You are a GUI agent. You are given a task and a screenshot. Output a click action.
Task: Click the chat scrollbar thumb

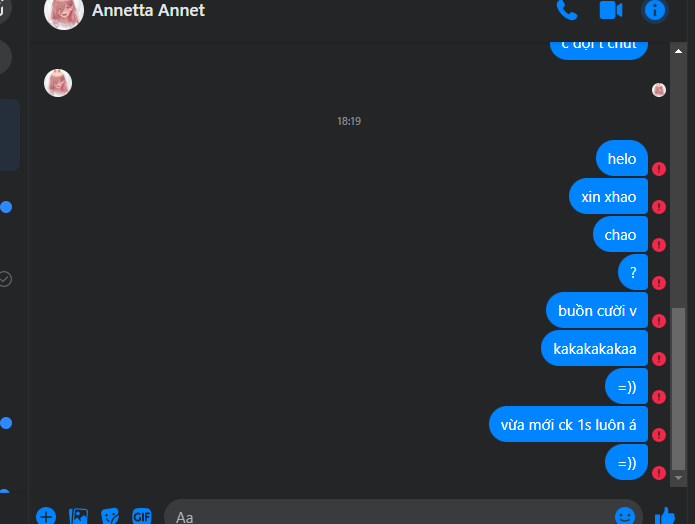pyautogui.click(x=678, y=388)
